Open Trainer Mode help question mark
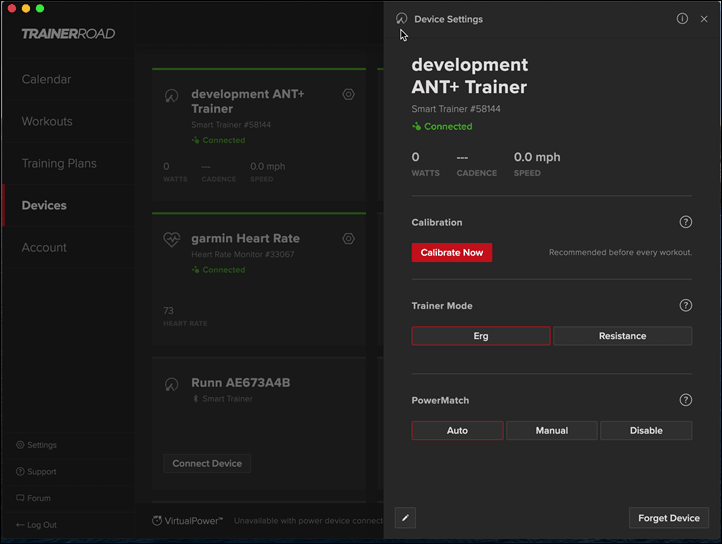 pyautogui.click(x=685, y=305)
